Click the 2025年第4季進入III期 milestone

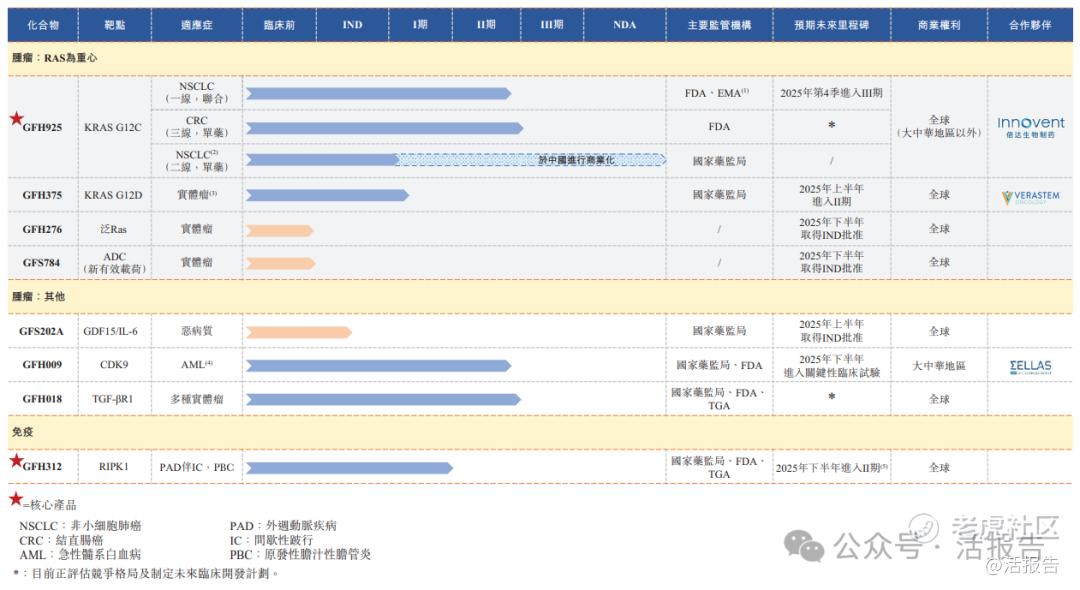coord(831,92)
